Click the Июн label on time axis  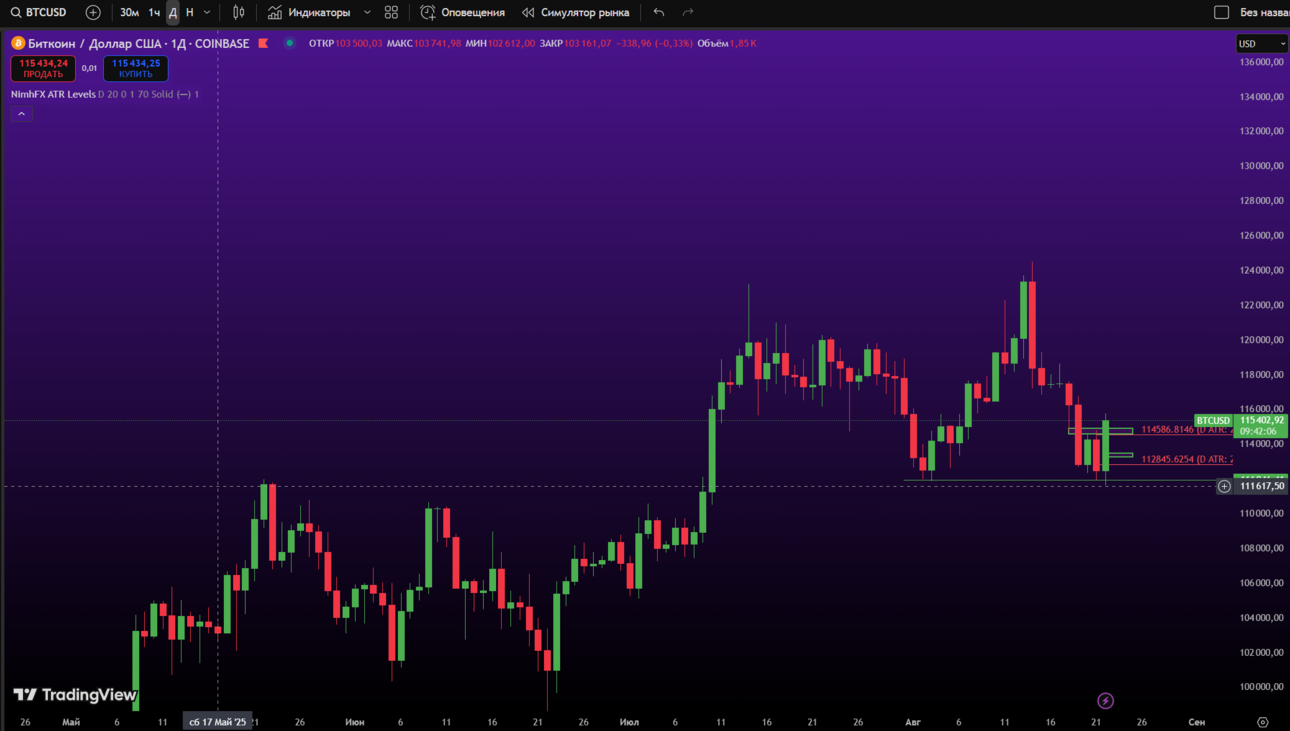pos(354,722)
